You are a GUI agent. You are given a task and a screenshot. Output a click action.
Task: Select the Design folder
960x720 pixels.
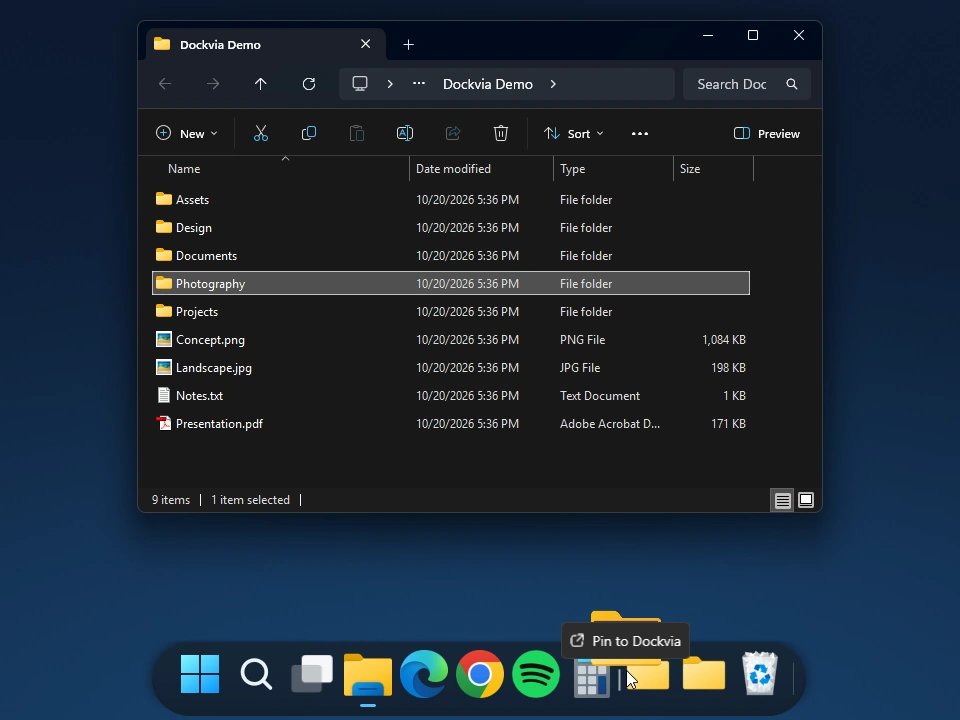click(x=451, y=228)
